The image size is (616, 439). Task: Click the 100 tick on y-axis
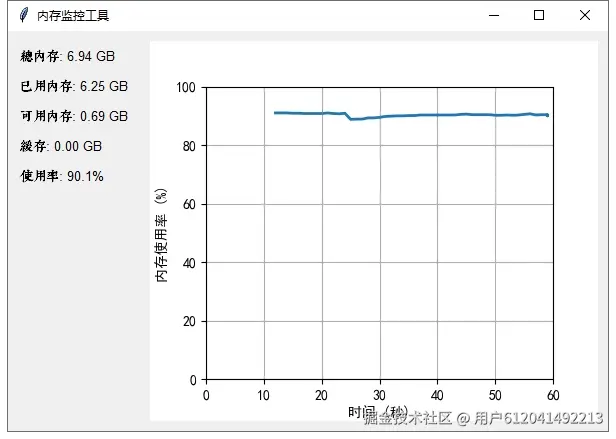[x=185, y=87]
